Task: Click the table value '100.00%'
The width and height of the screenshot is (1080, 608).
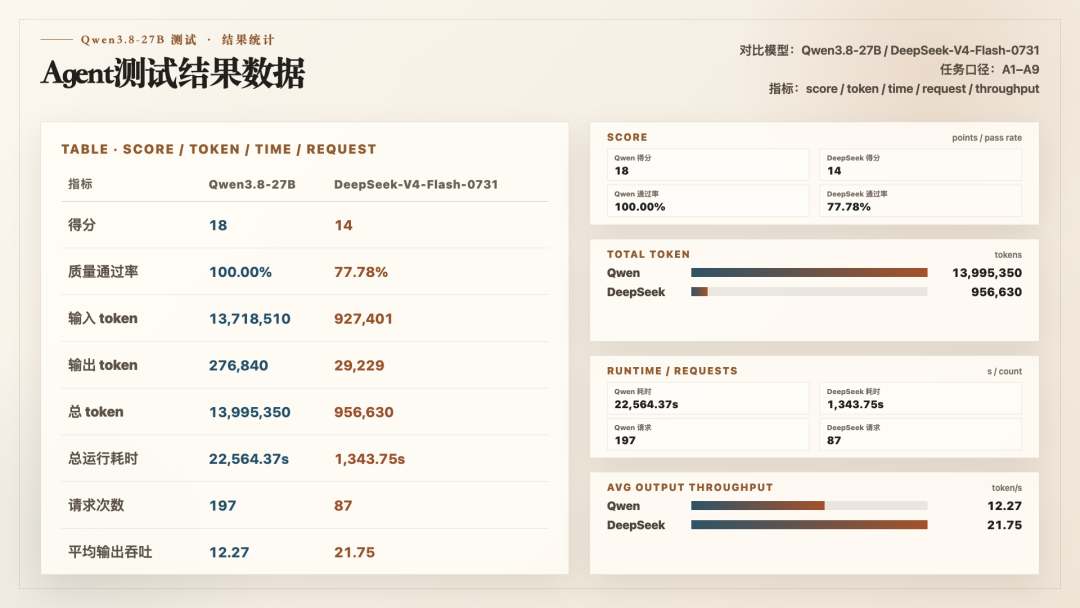Action: coord(240,272)
